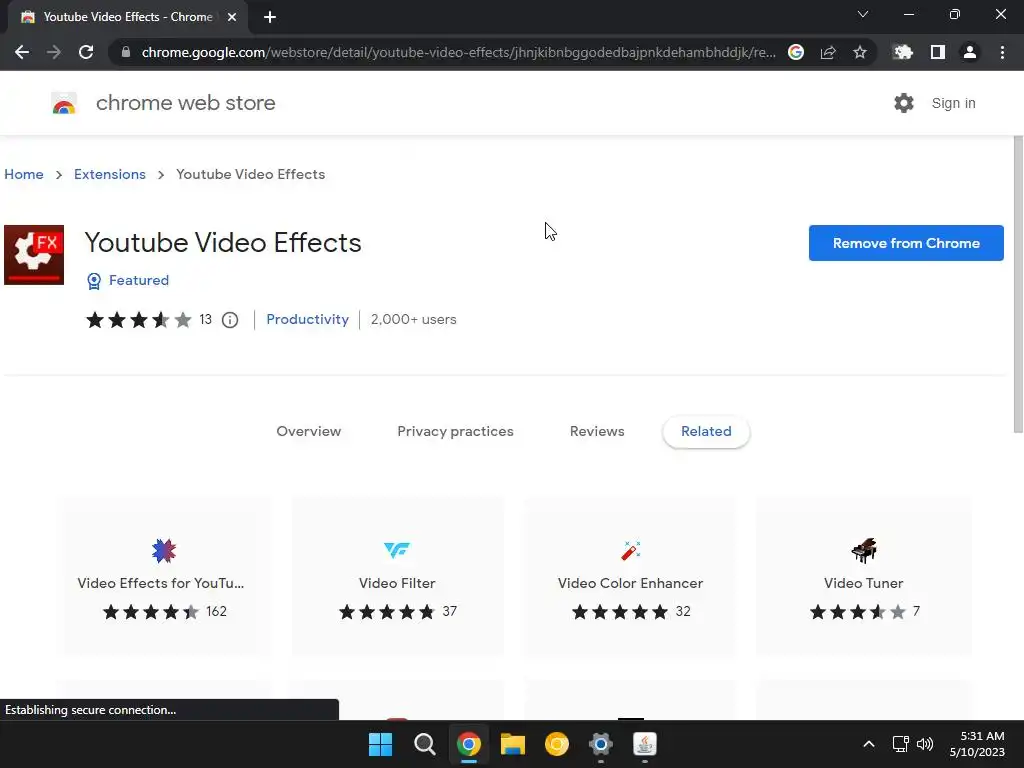Go back to the previous page
Screen dimensions: 1024x768
(x=22, y=52)
